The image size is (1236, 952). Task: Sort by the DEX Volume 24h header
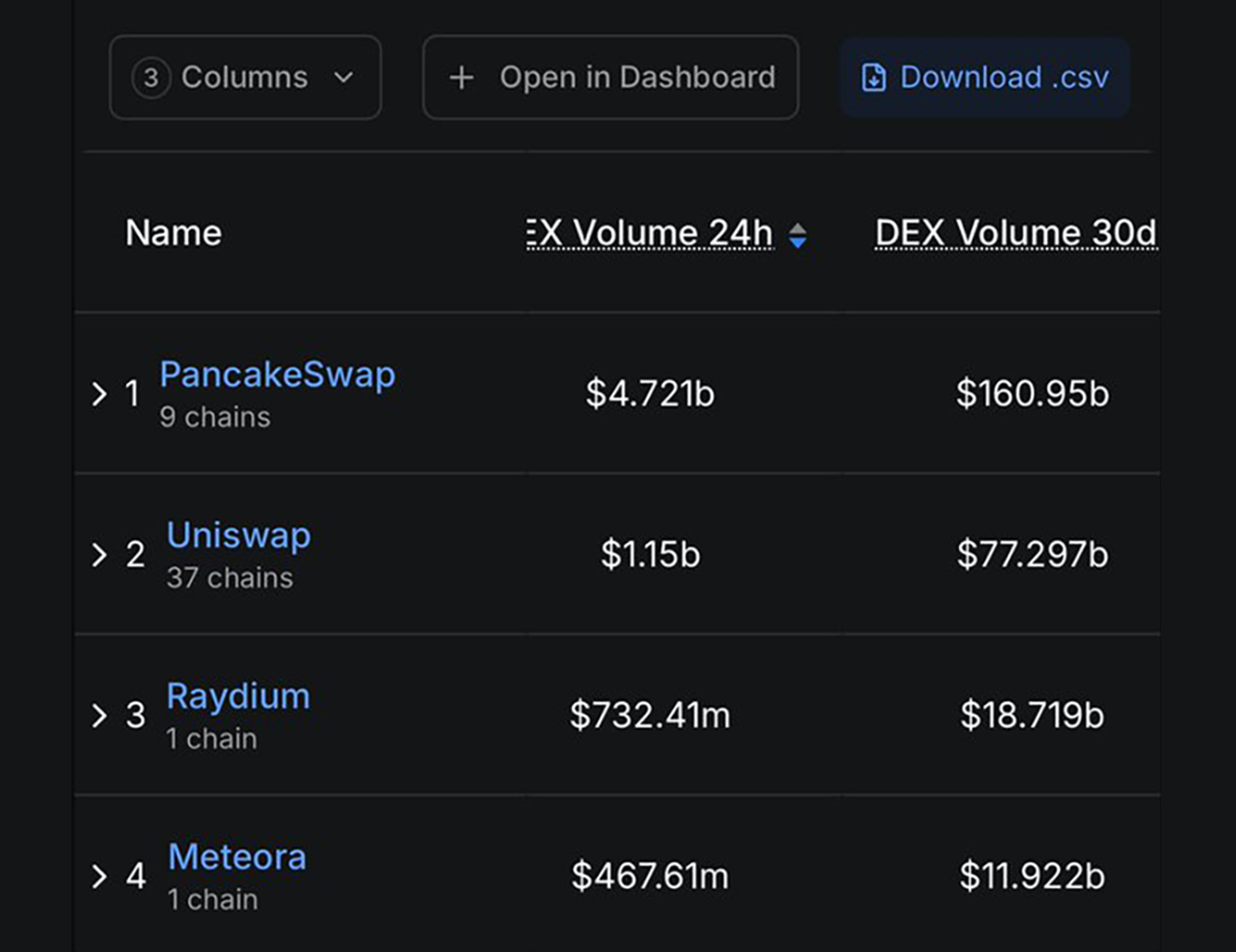(x=650, y=233)
